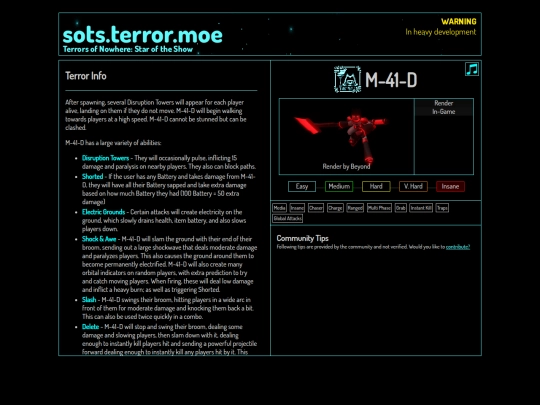Click the M-41-D render thumbnail image

pyautogui.click(x=346, y=136)
